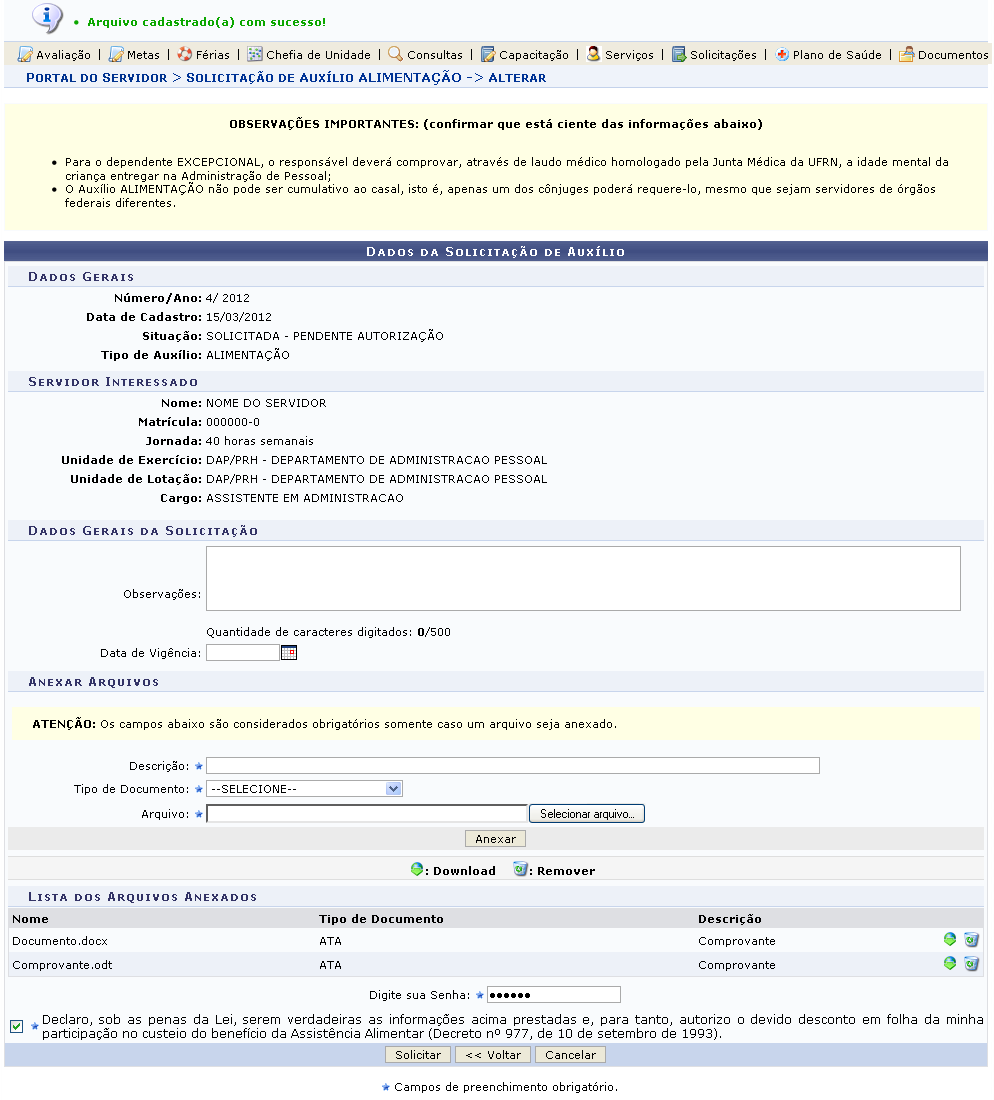Focus the Observações text area
This screenshot has height=1100, width=994.
tap(583, 579)
